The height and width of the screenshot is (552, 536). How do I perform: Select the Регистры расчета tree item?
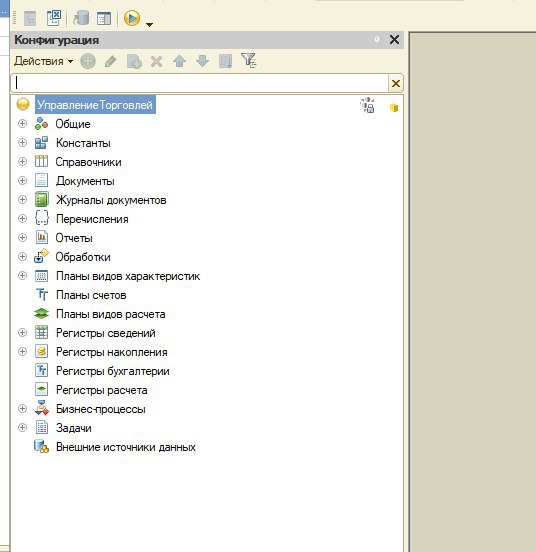click(x=102, y=390)
